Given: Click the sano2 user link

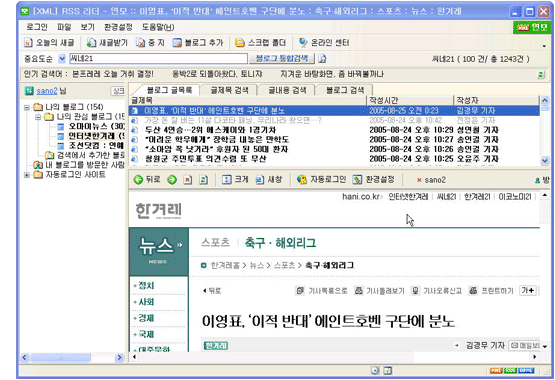Looking at the screenshot, I should 47,91.
